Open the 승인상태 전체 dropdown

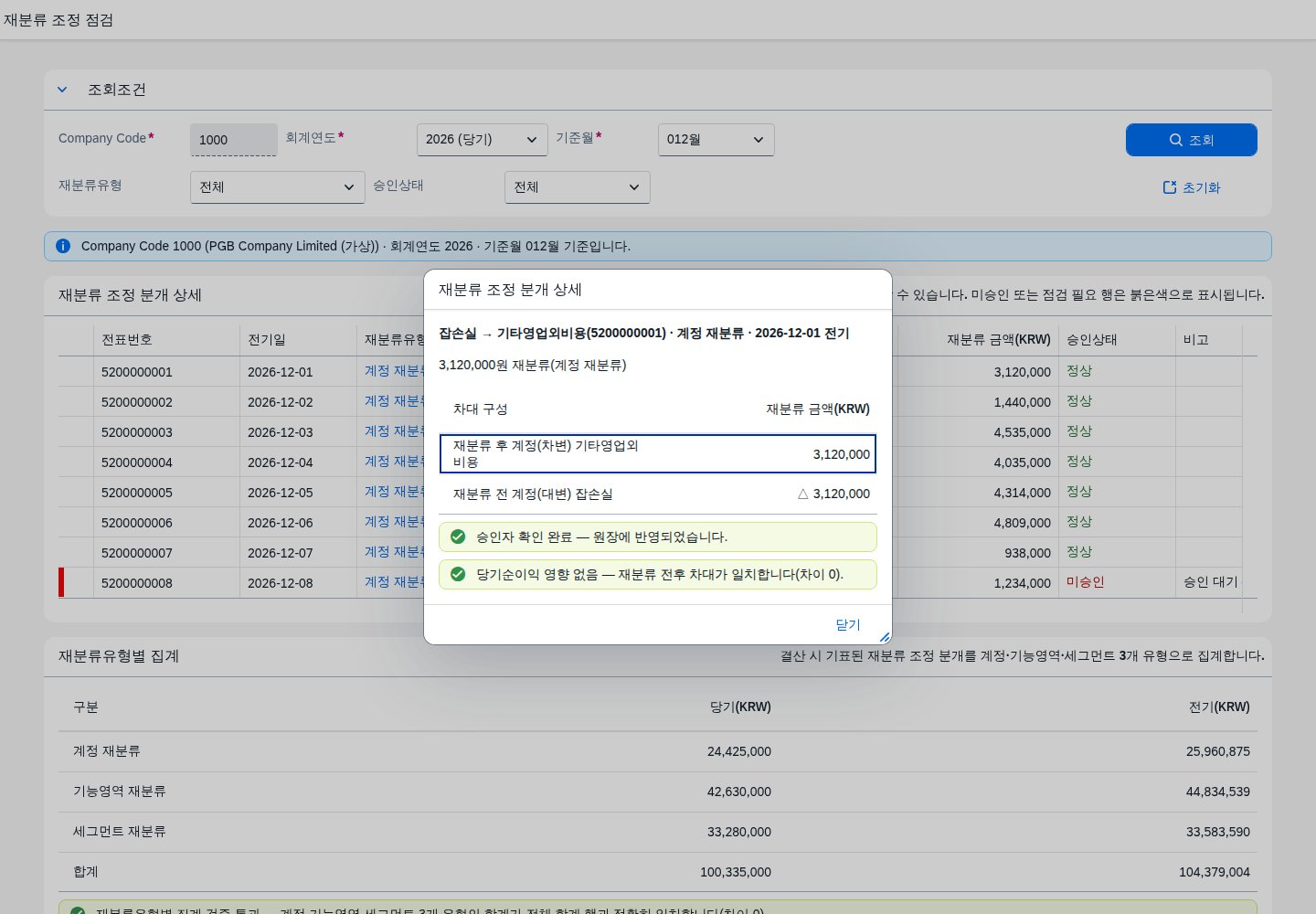(577, 187)
